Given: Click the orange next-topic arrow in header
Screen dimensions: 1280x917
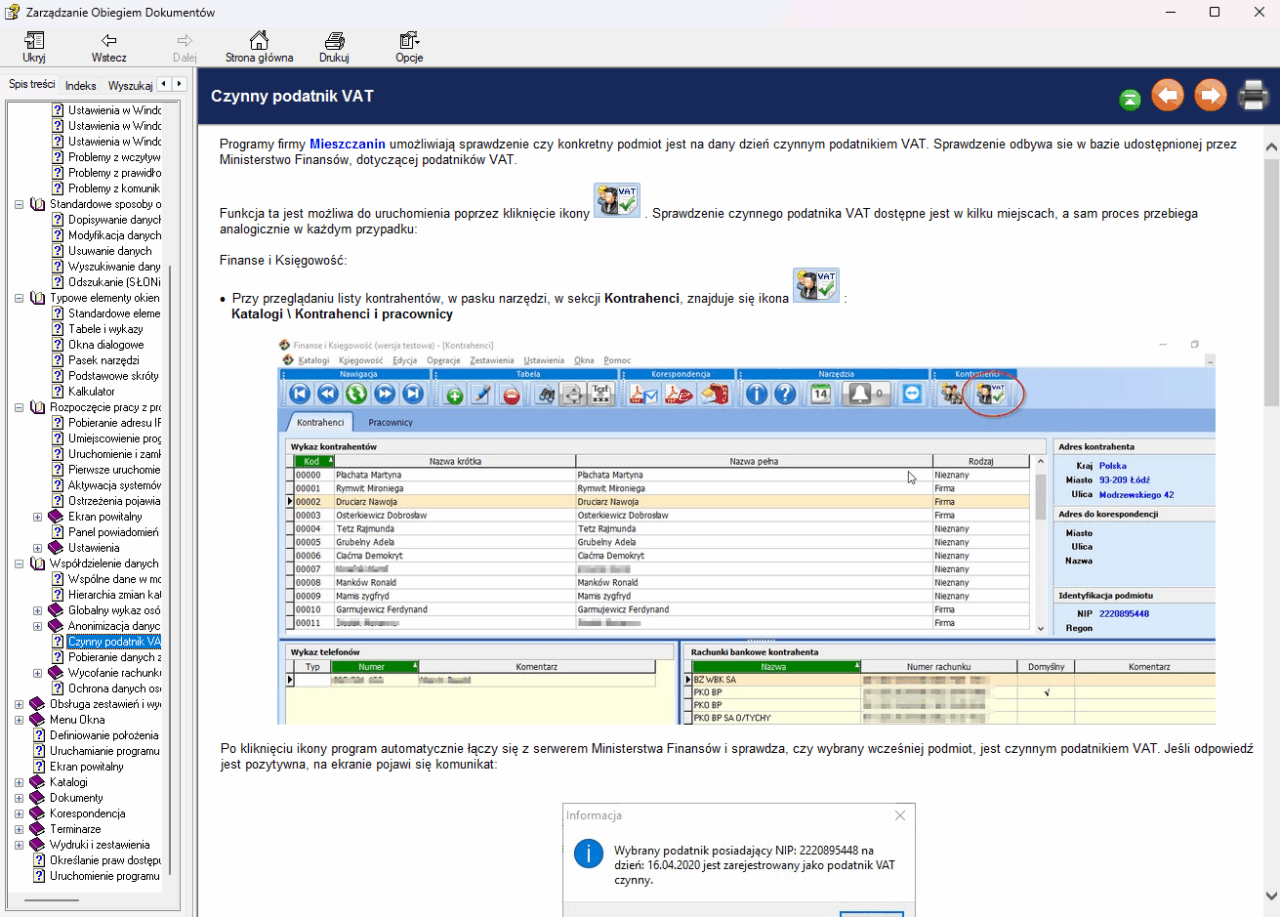Looking at the screenshot, I should (x=1210, y=96).
